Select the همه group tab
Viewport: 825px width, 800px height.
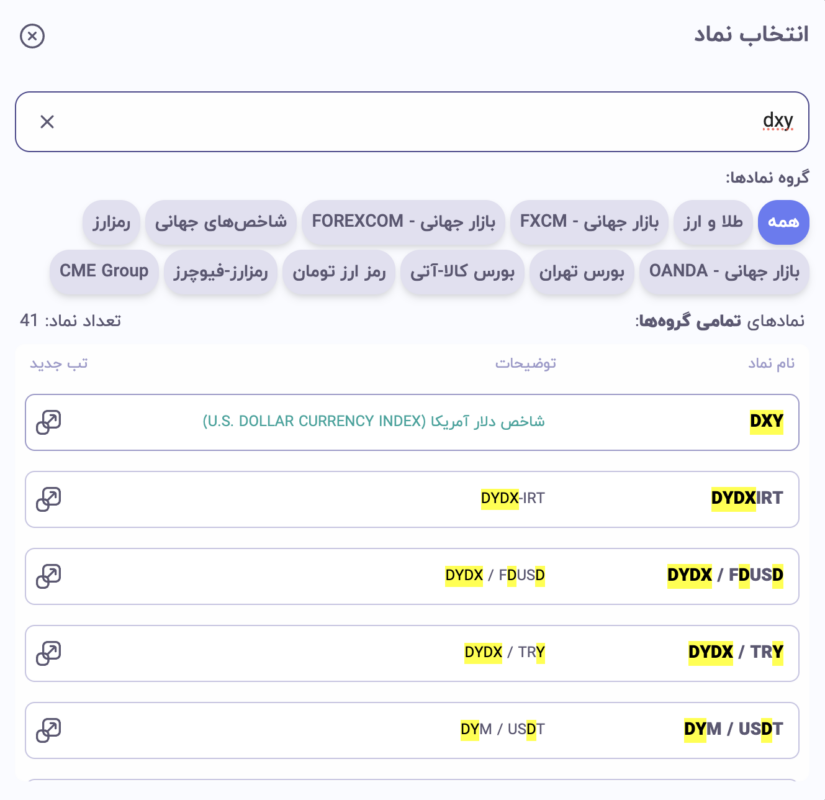click(x=783, y=223)
